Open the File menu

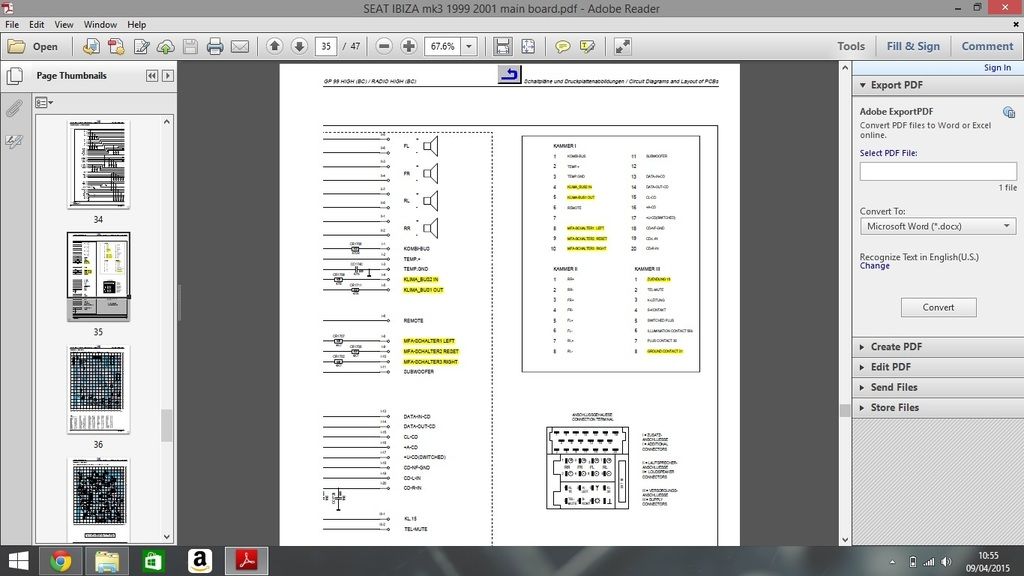(12, 24)
